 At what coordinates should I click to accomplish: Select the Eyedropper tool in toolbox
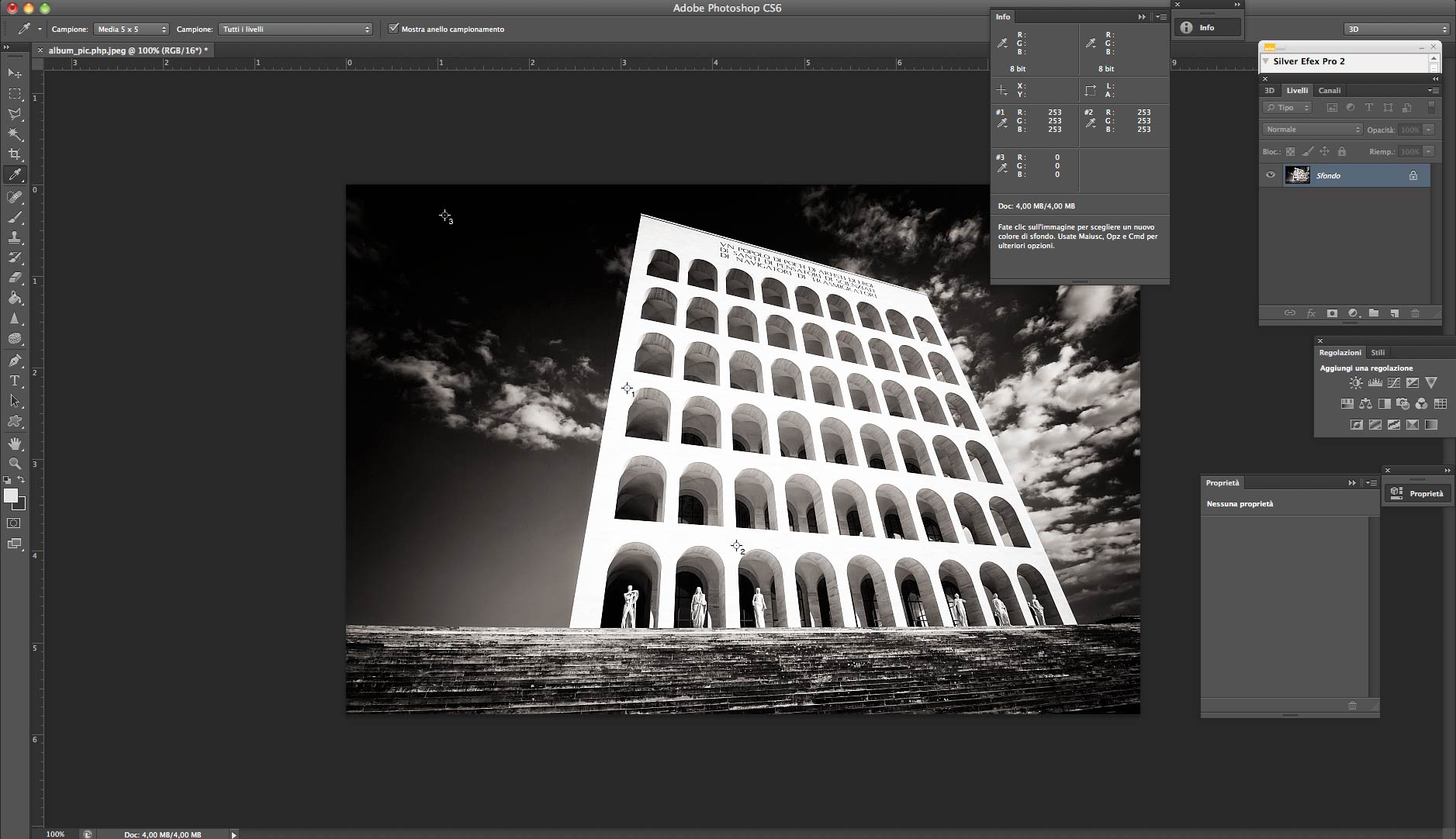click(x=15, y=174)
